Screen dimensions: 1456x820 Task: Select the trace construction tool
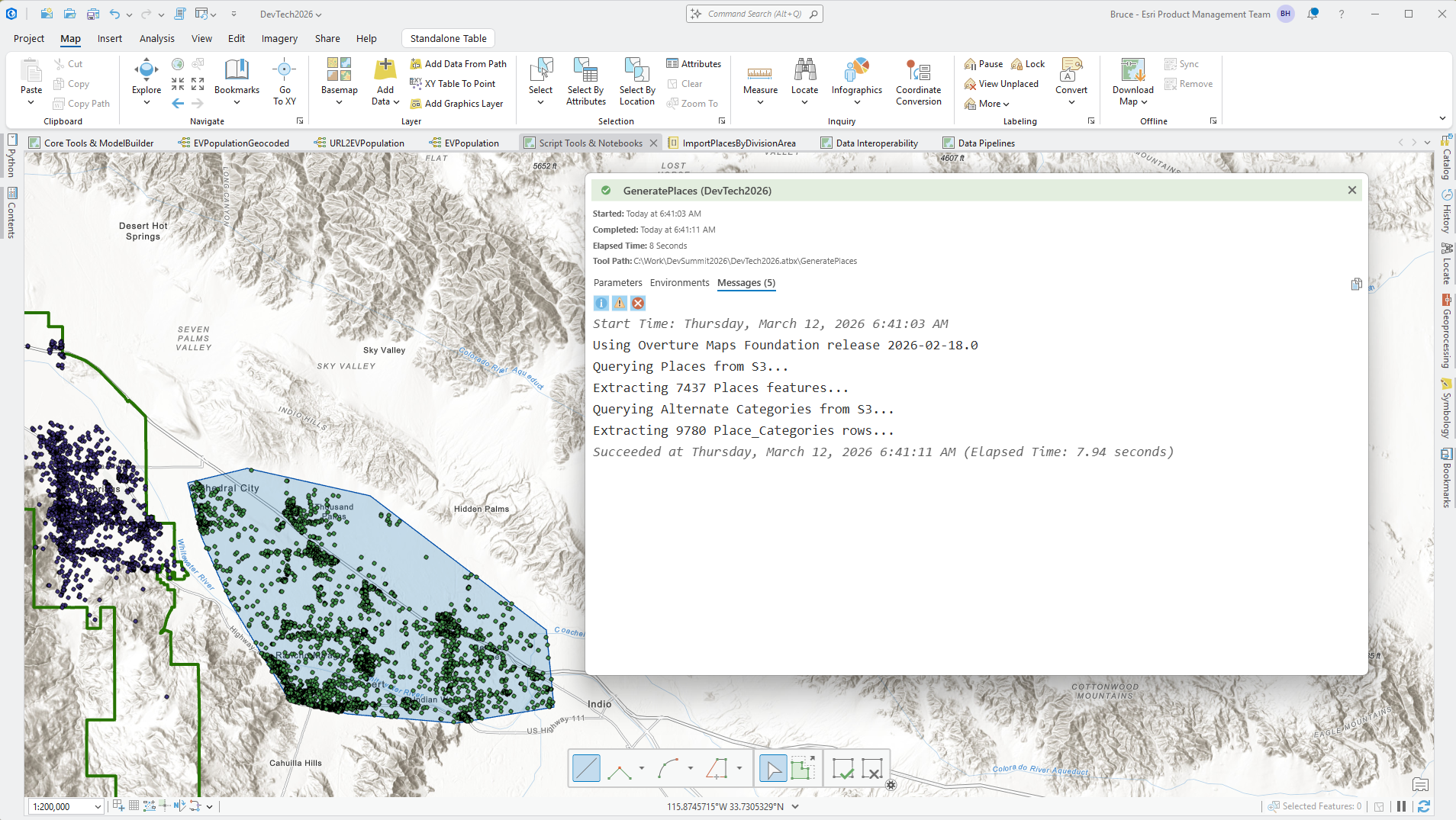click(x=717, y=769)
